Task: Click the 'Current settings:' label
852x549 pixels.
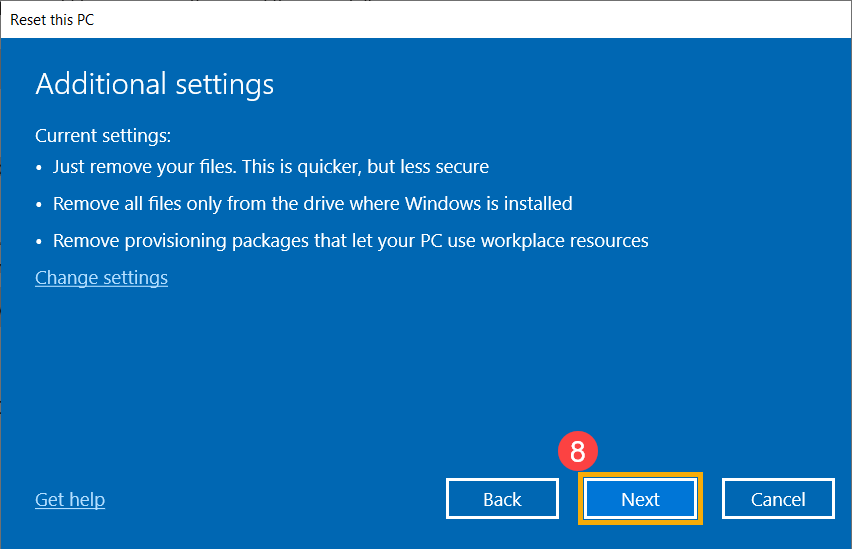Action: pos(103,135)
